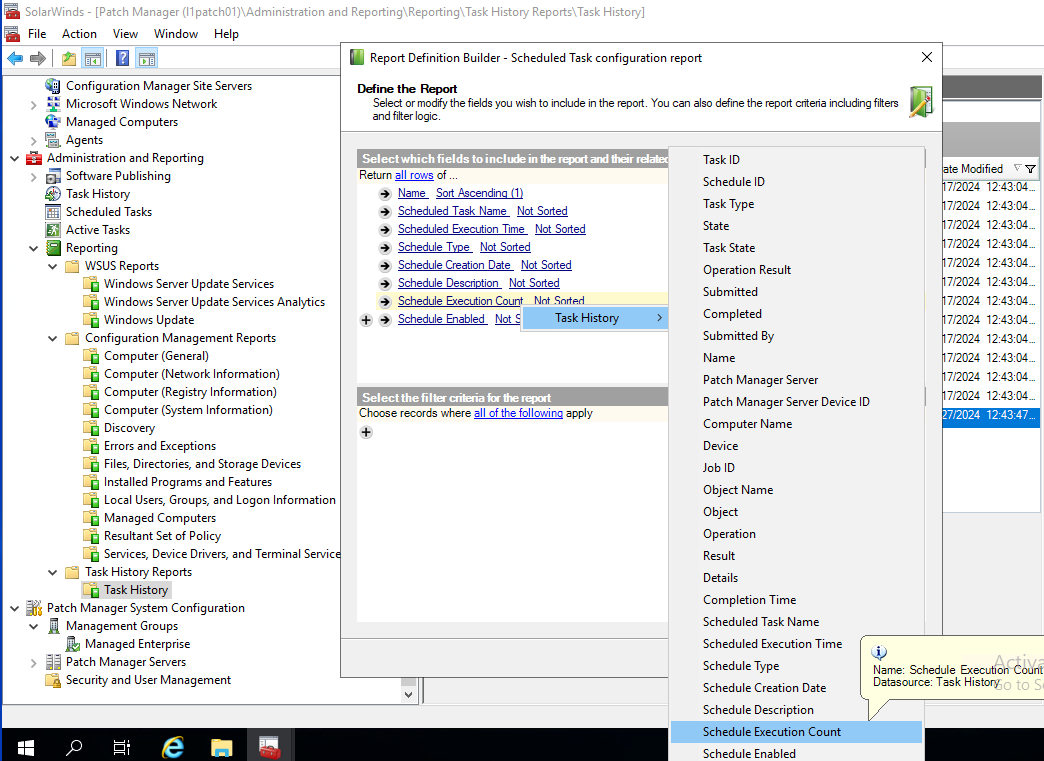1044x761 pixels.
Task: Expand the Patch Manager Servers node
Action: click(x=33, y=662)
